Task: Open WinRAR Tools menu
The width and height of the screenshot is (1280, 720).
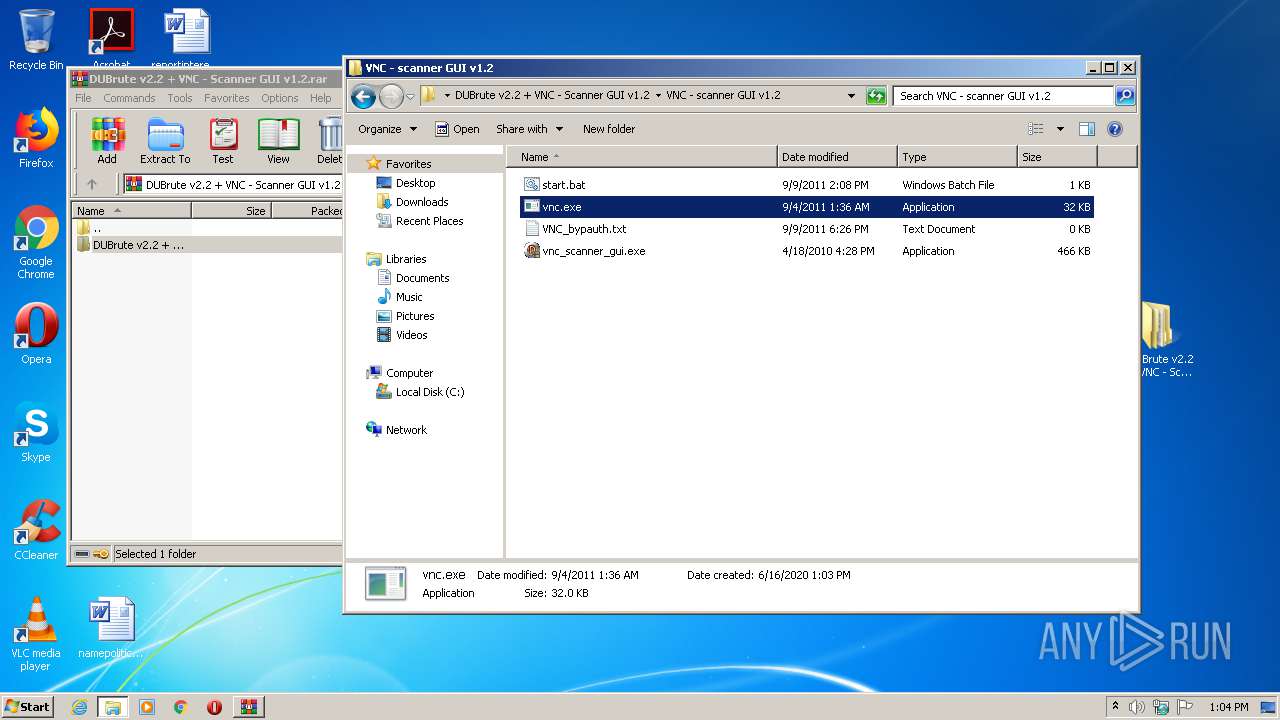Action: pyautogui.click(x=180, y=98)
